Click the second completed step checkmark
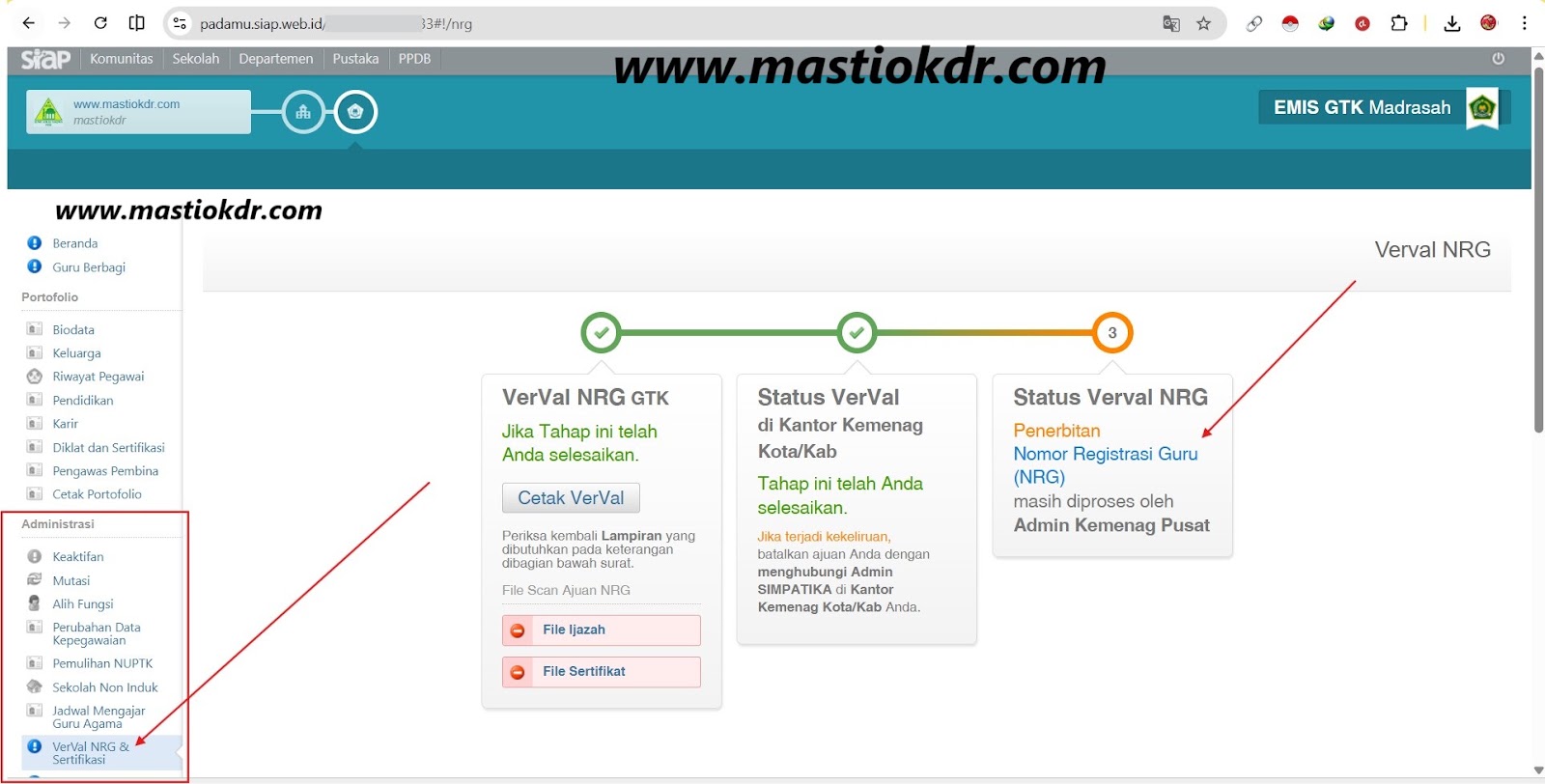Image resolution: width=1545 pixels, height=784 pixels. (857, 333)
